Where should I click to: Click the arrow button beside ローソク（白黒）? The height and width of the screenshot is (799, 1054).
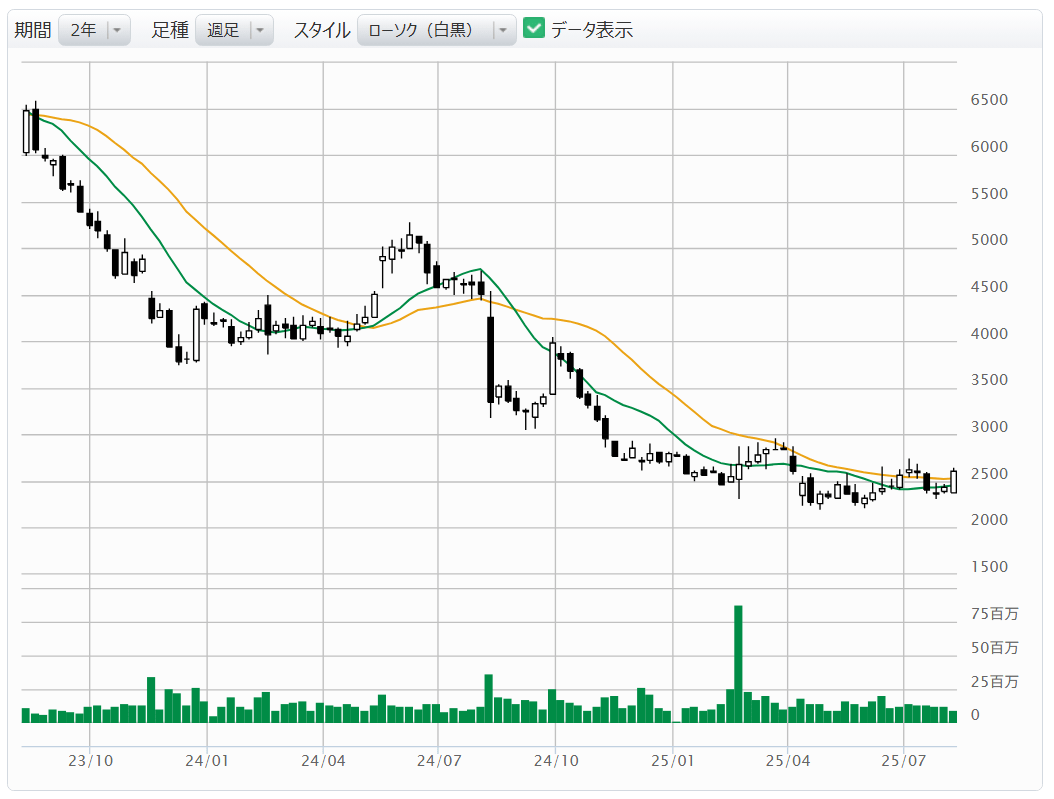503,30
